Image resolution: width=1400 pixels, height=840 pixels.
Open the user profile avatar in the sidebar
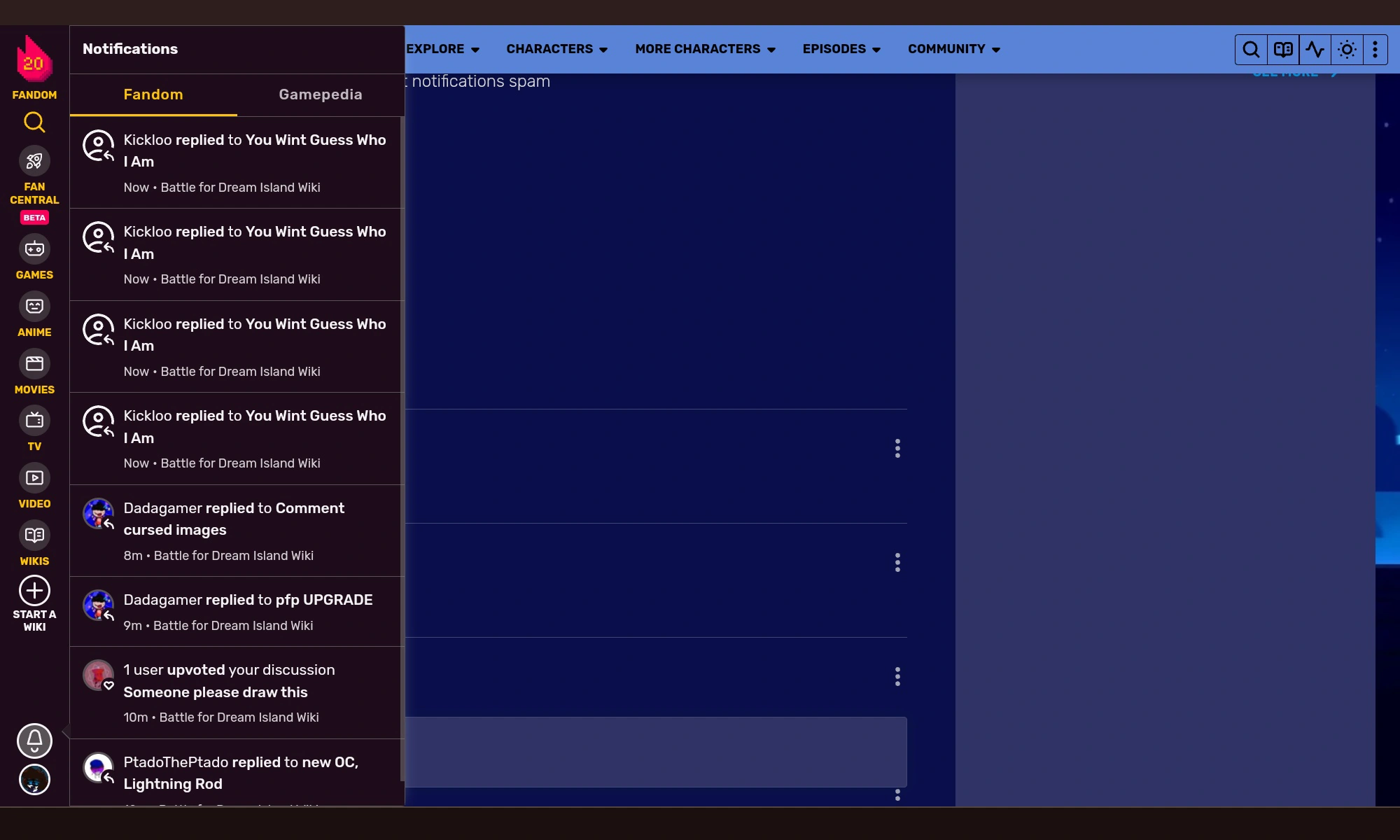(34, 780)
